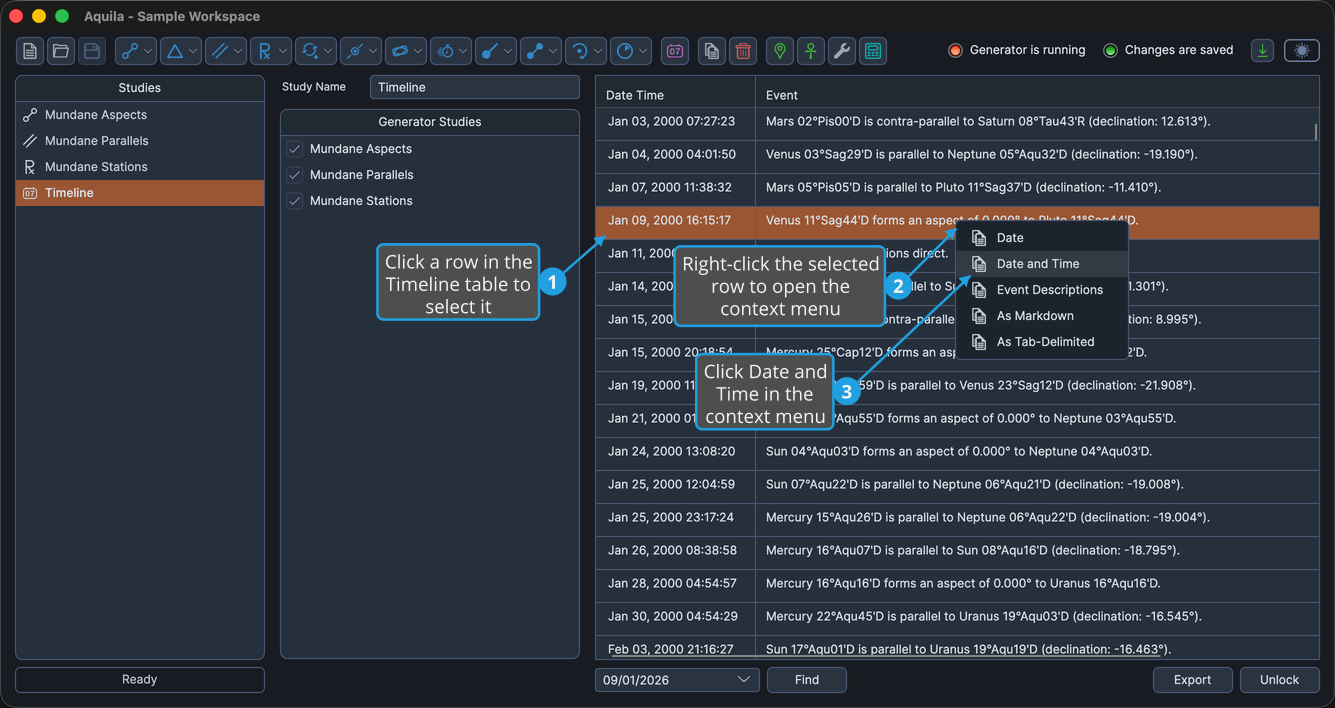1335x708 pixels.
Task: Open the 09/01/2026 date dropdown
Action: [677, 680]
